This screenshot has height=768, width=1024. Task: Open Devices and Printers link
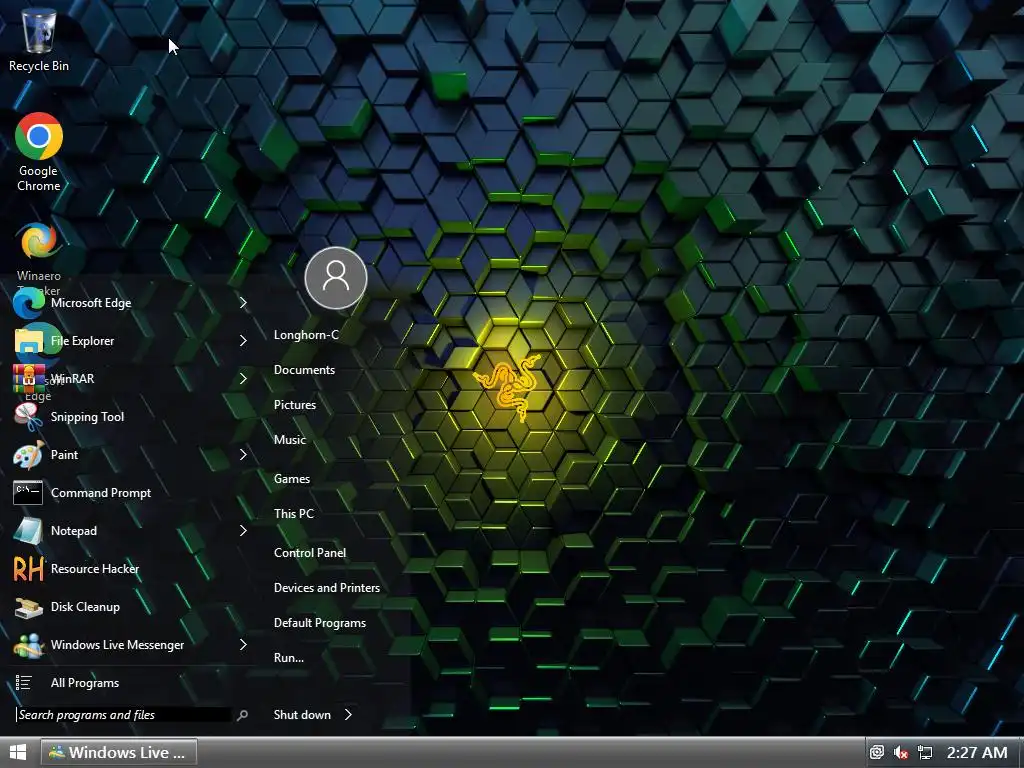327,588
